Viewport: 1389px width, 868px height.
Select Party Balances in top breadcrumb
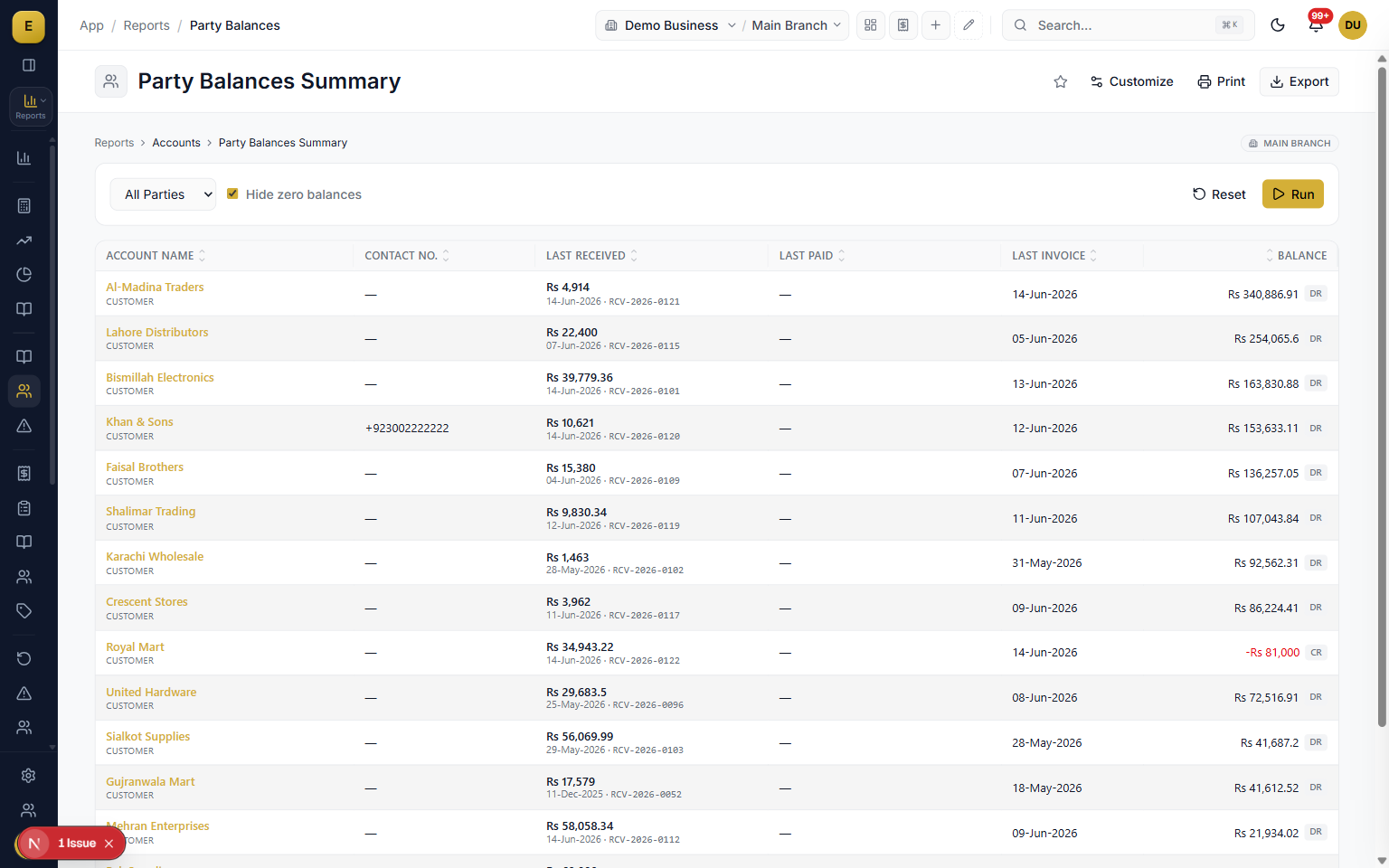[x=235, y=25]
